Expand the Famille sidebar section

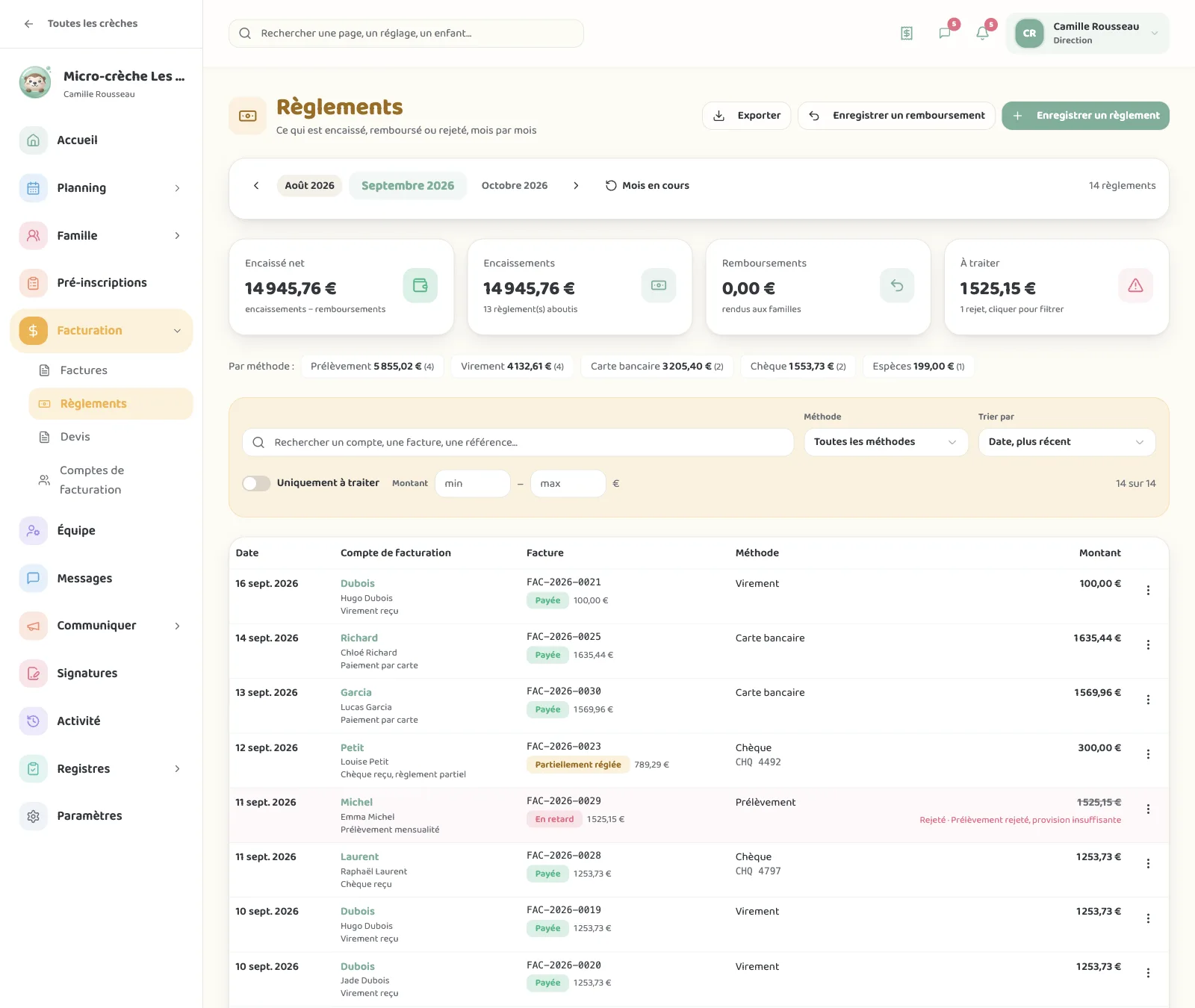coord(177,236)
